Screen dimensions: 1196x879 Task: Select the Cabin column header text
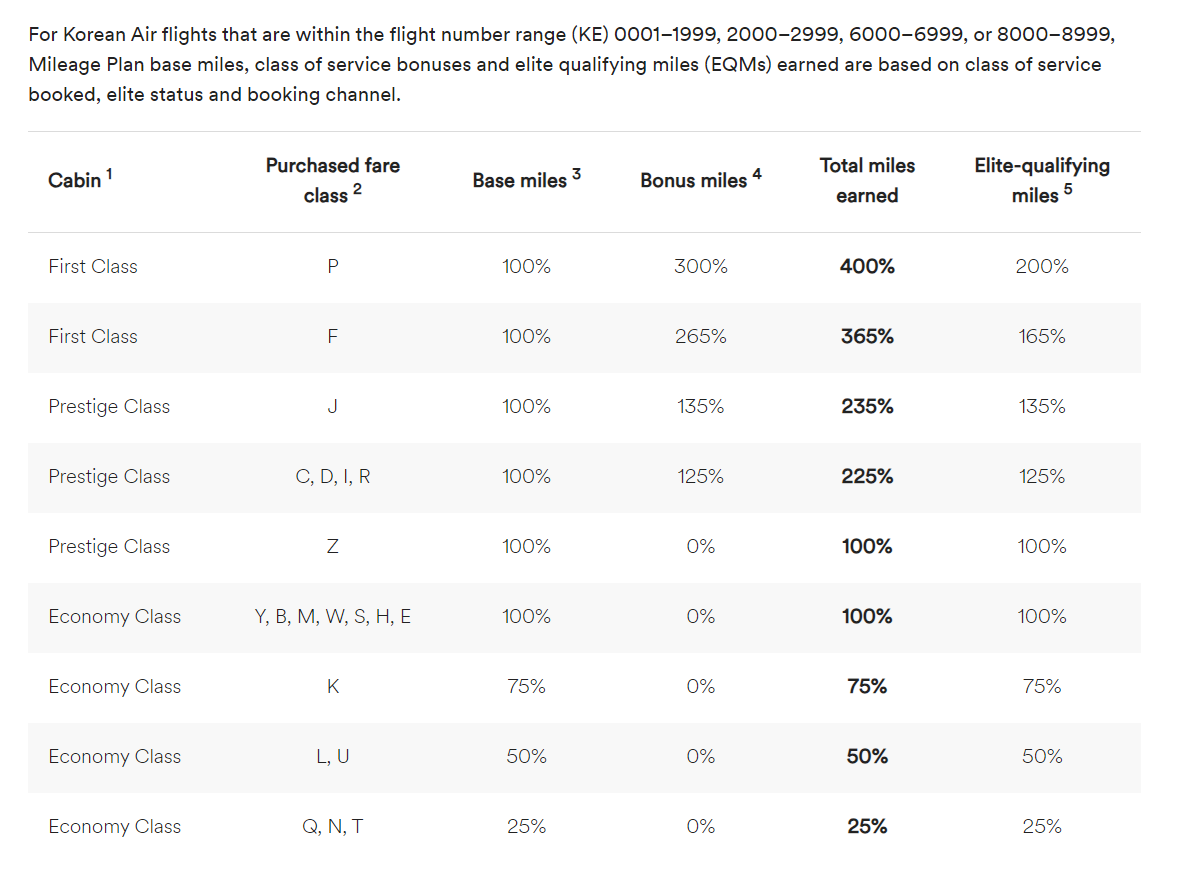75,181
